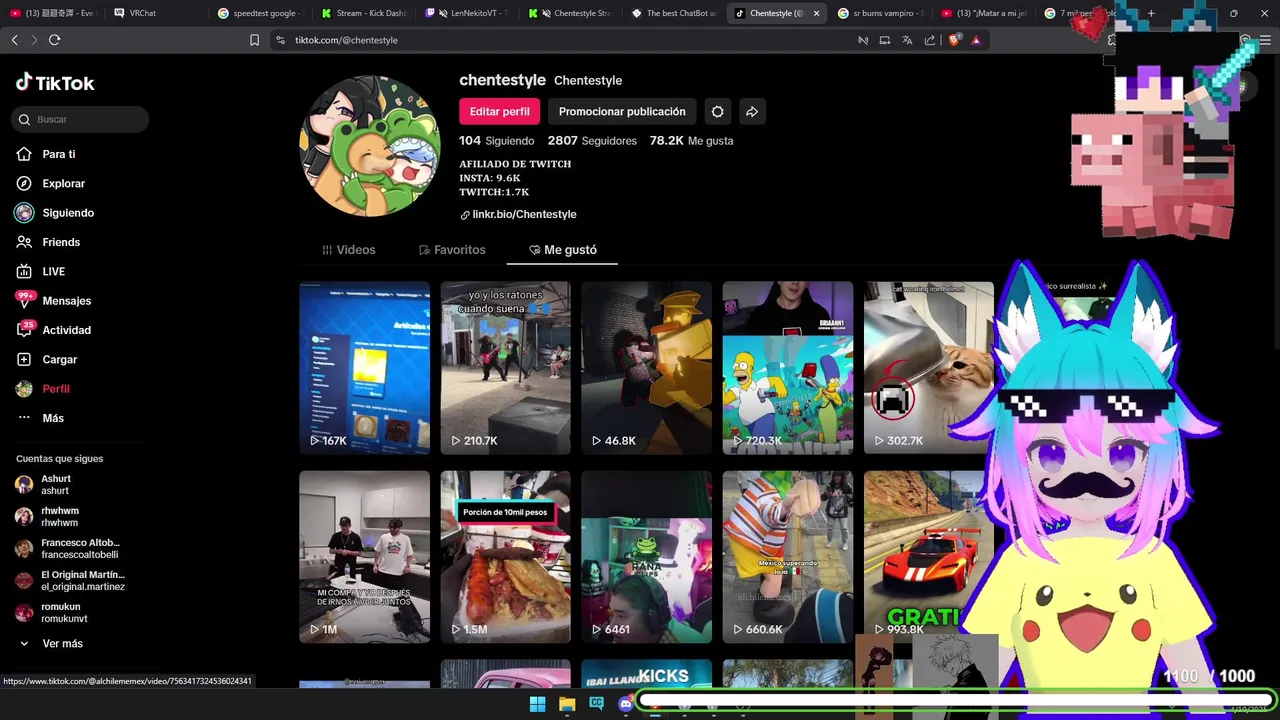
Task: Click browser back arrow
Action: coord(14,40)
